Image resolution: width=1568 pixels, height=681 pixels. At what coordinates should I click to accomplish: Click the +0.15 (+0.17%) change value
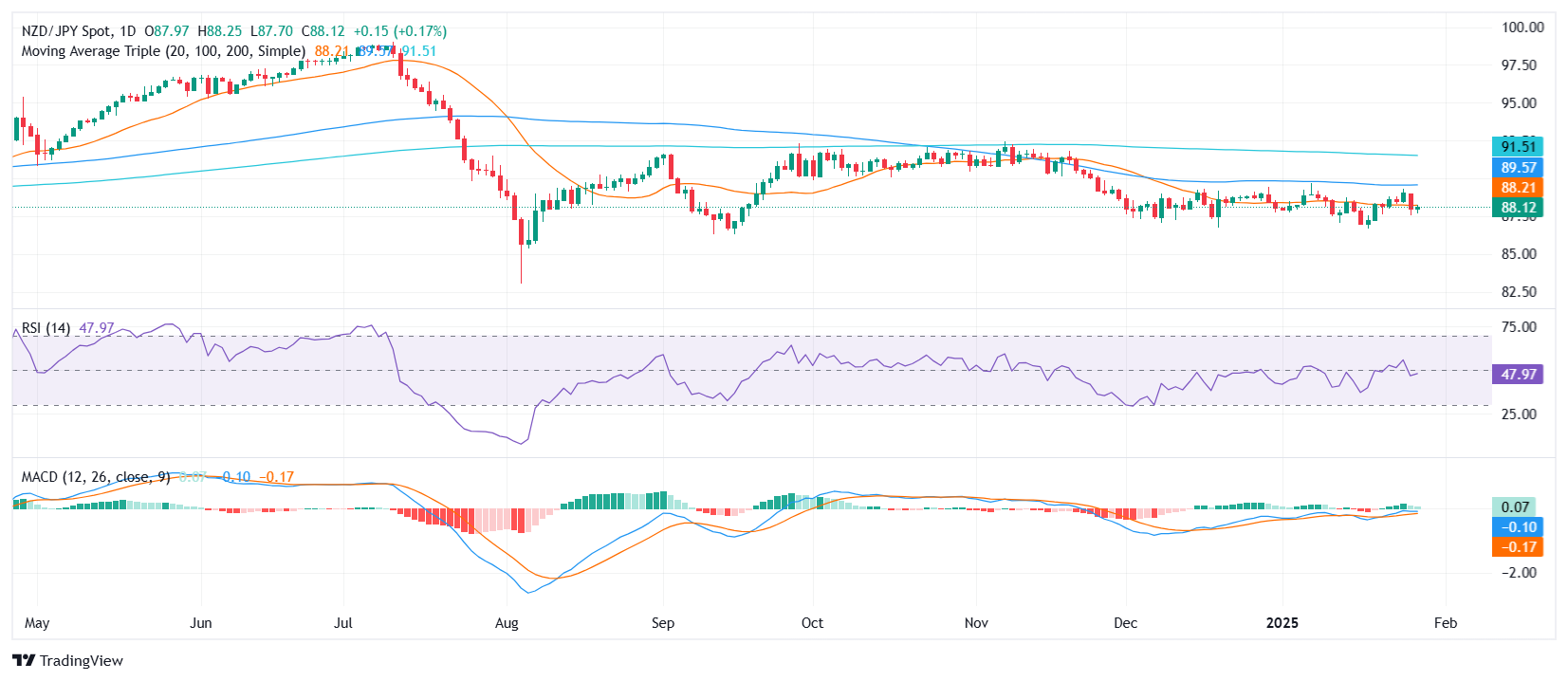400,31
